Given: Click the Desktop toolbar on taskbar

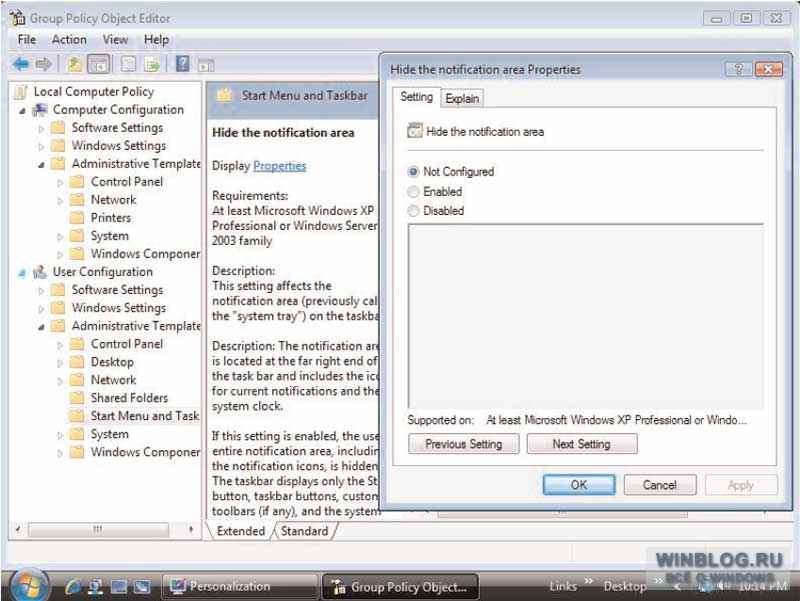Looking at the screenshot, I should 625,586.
